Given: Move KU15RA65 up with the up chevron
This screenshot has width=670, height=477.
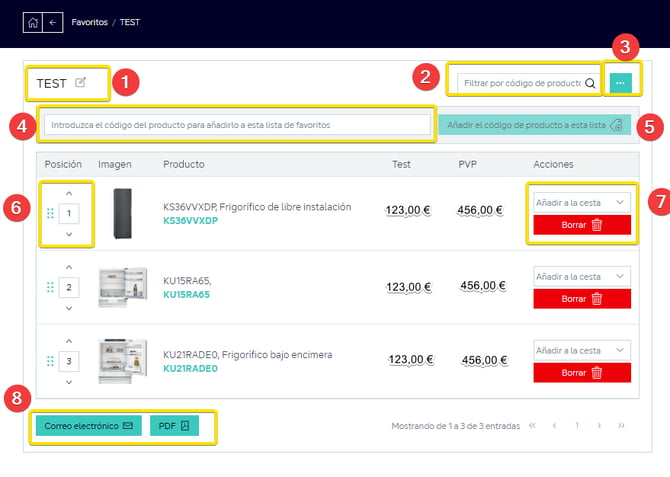Looking at the screenshot, I should point(68,268).
